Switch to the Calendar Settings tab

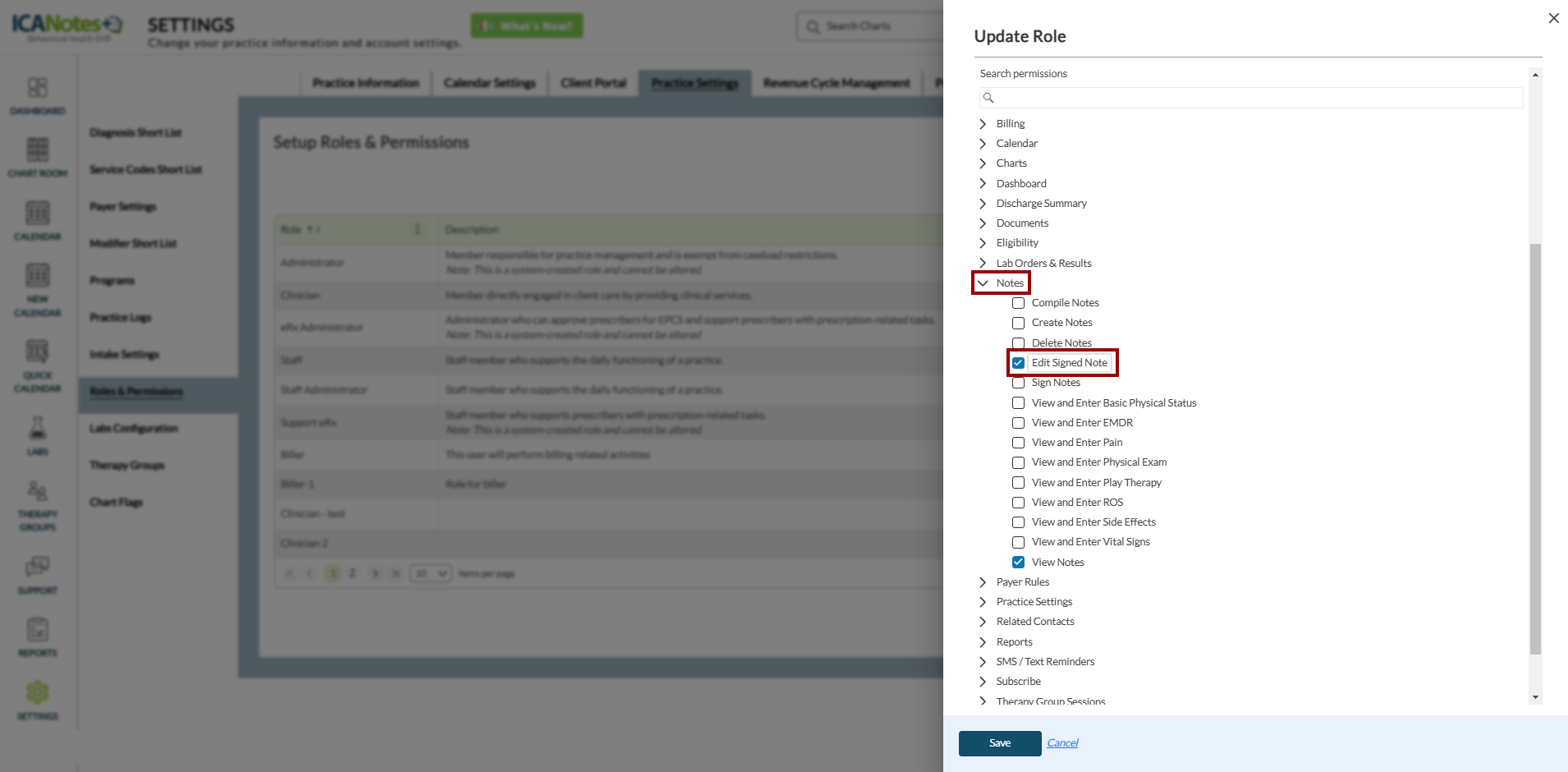[489, 83]
